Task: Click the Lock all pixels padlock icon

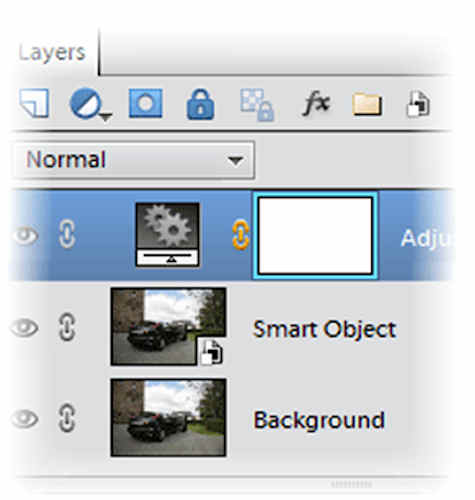Action: [200, 104]
